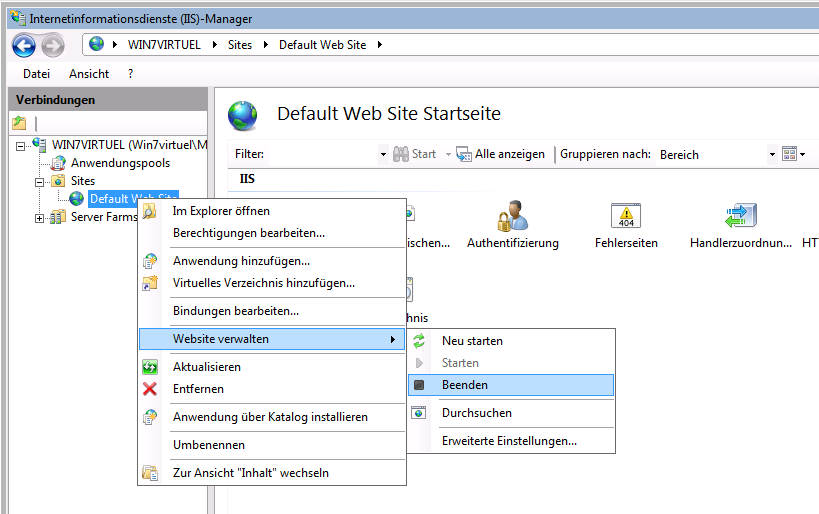Viewport: 819px width, 514px height.
Task: Click the Authentifizierung feature icon
Action: click(x=513, y=215)
